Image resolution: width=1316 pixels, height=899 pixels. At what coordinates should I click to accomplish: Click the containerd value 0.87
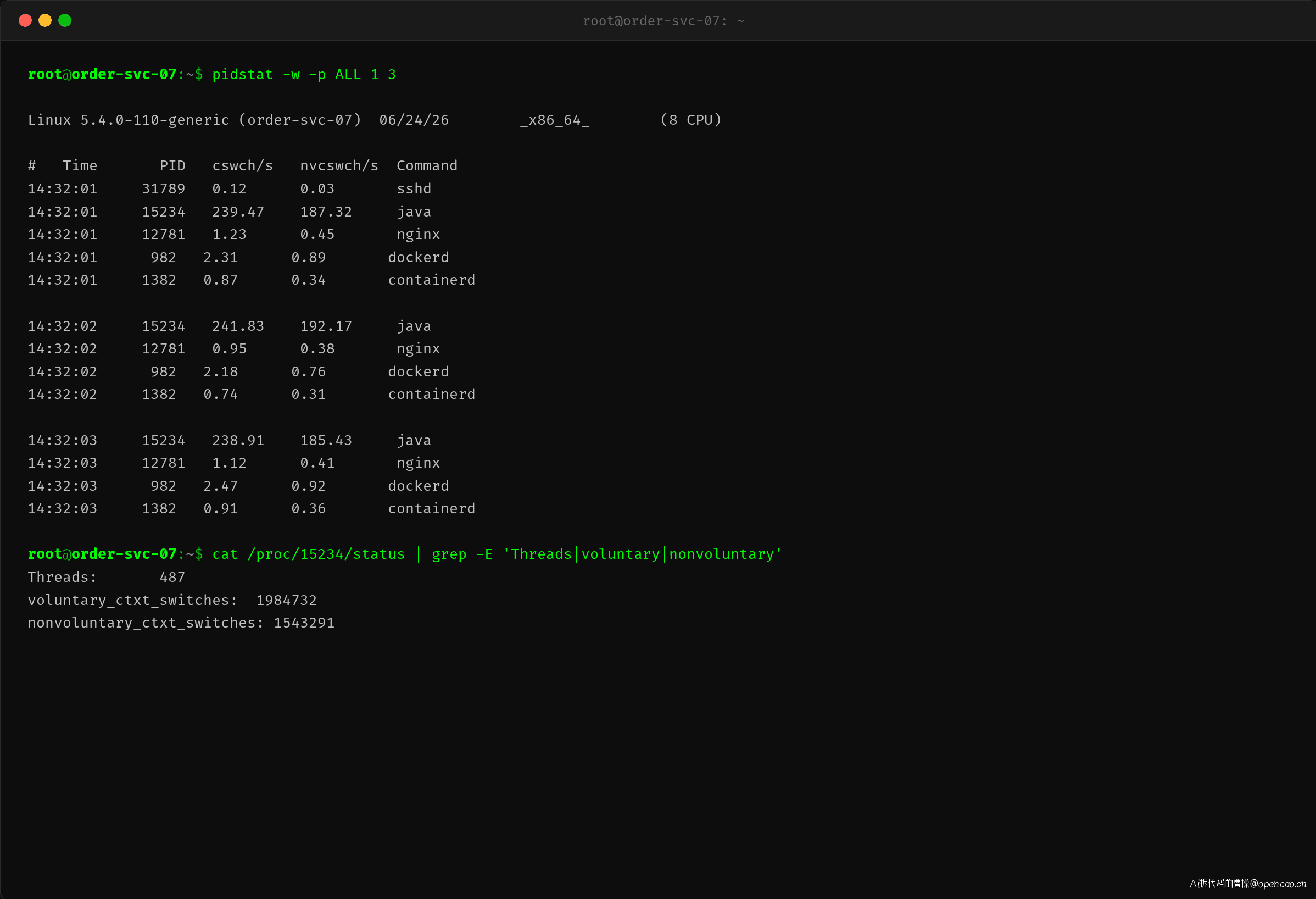click(x=221, y=280)
